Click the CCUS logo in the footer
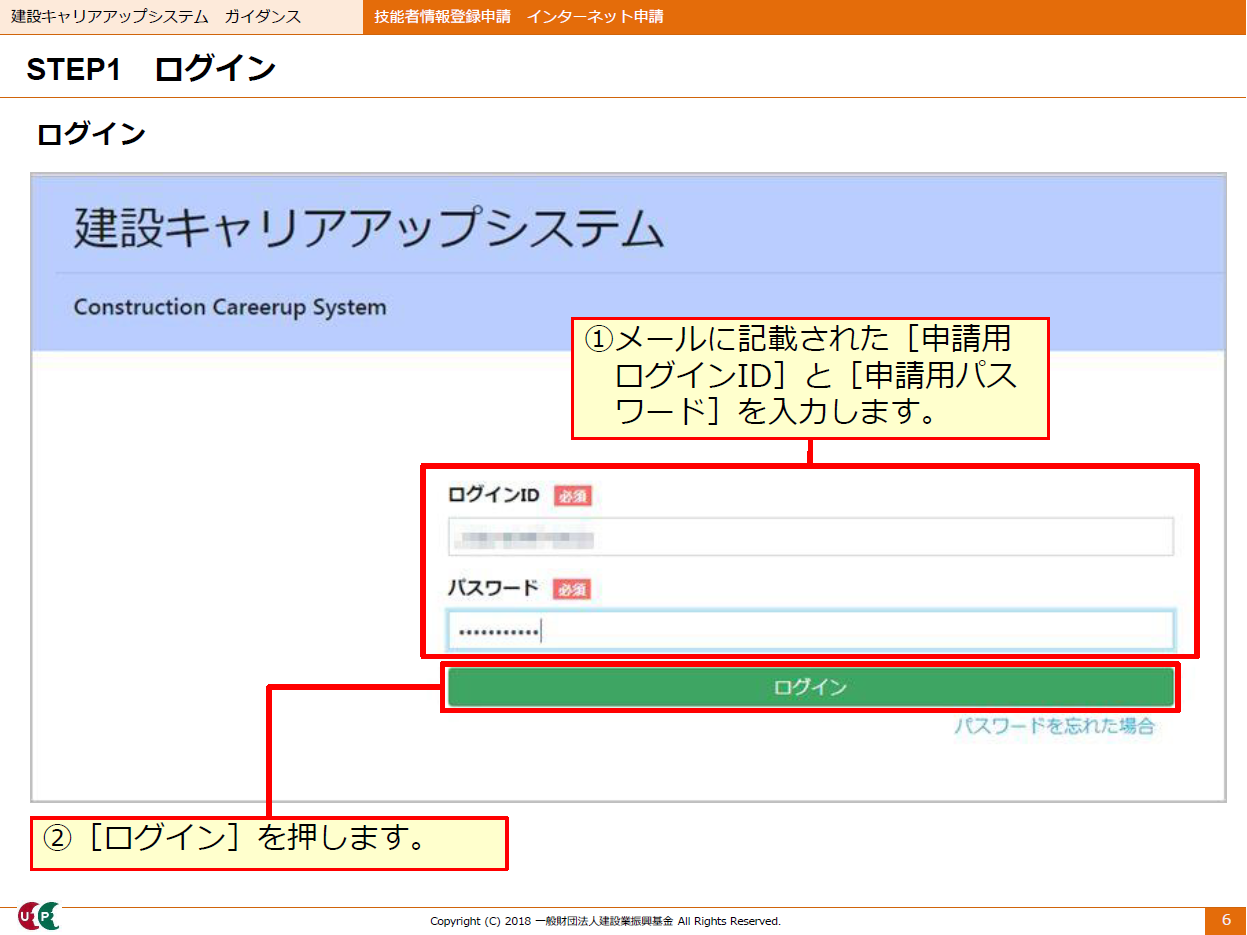 (39, 916)
